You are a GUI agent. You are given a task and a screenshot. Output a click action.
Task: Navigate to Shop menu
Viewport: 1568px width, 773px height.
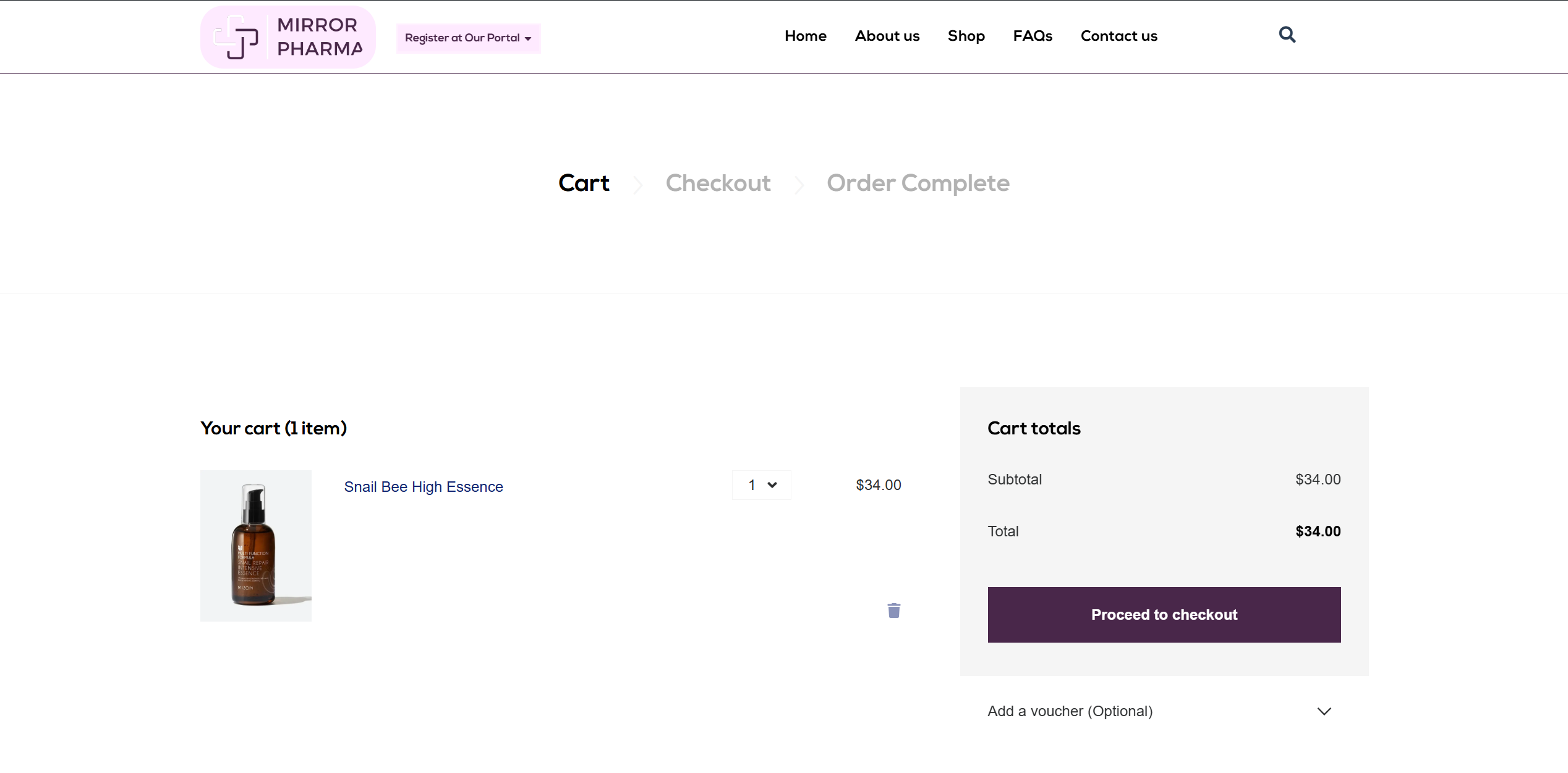(x=966, y=36)
